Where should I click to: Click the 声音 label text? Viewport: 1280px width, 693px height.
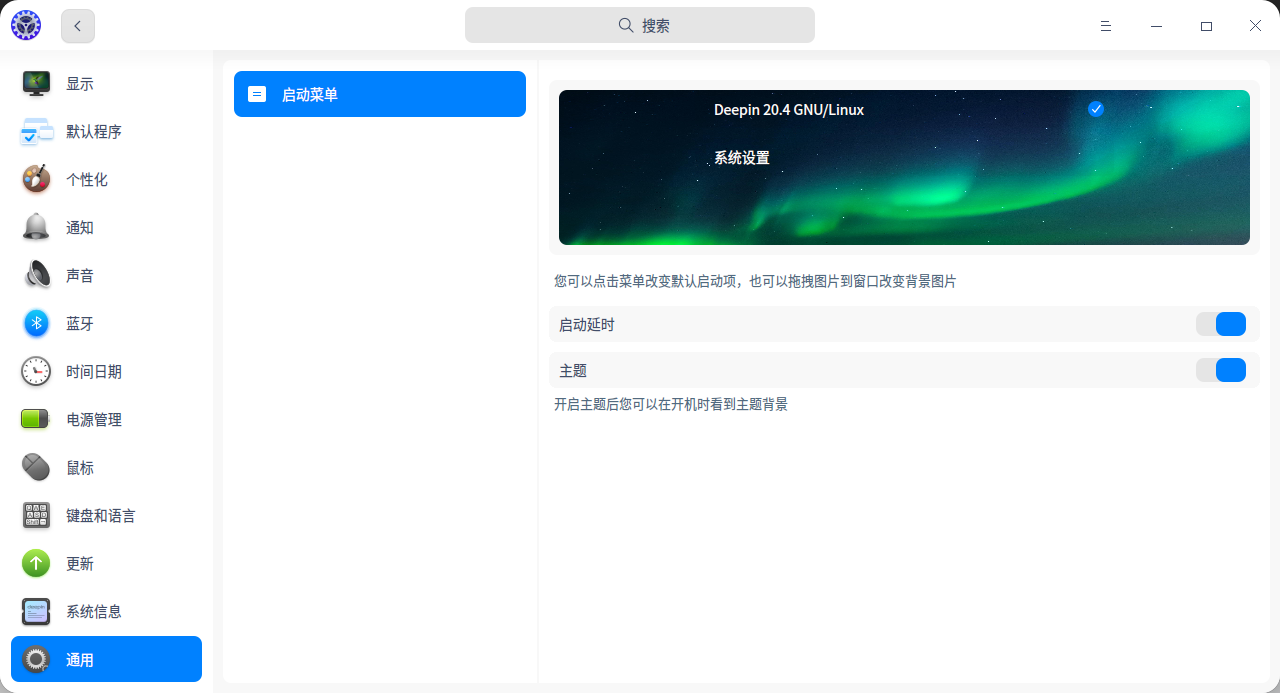tap(80, 276)
